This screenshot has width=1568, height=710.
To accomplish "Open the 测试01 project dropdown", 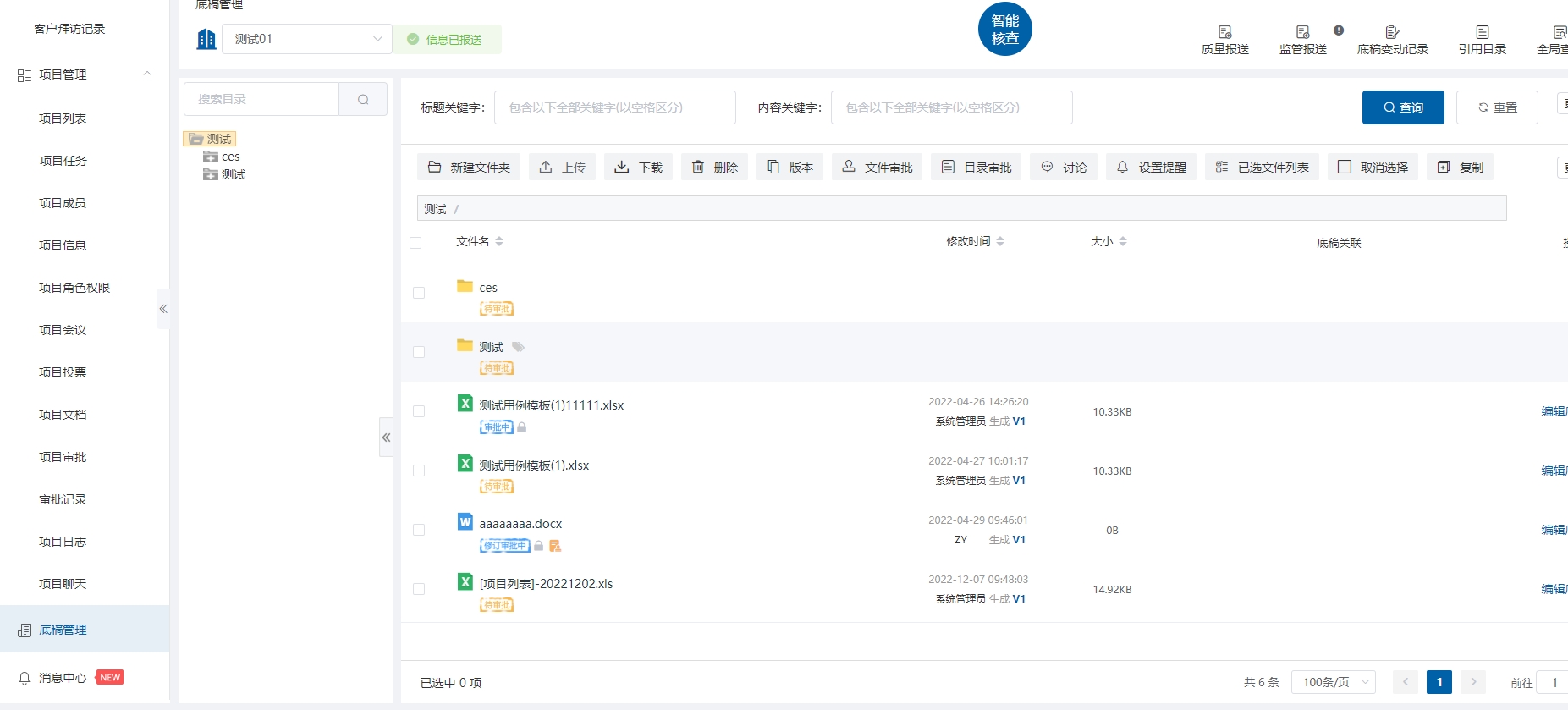I will click(307, 39).
